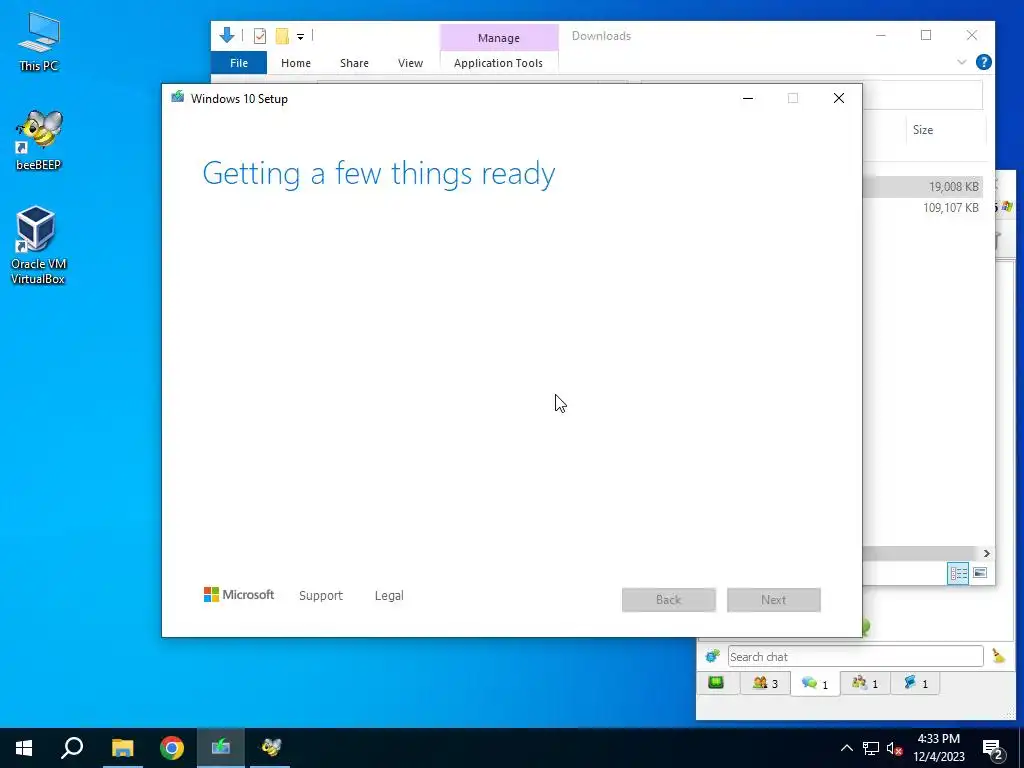The height and width of the screenshot is (768, 1024).
Task: Click the Back button in Windows 10 Setup
Action: click(x=669, y=600)
